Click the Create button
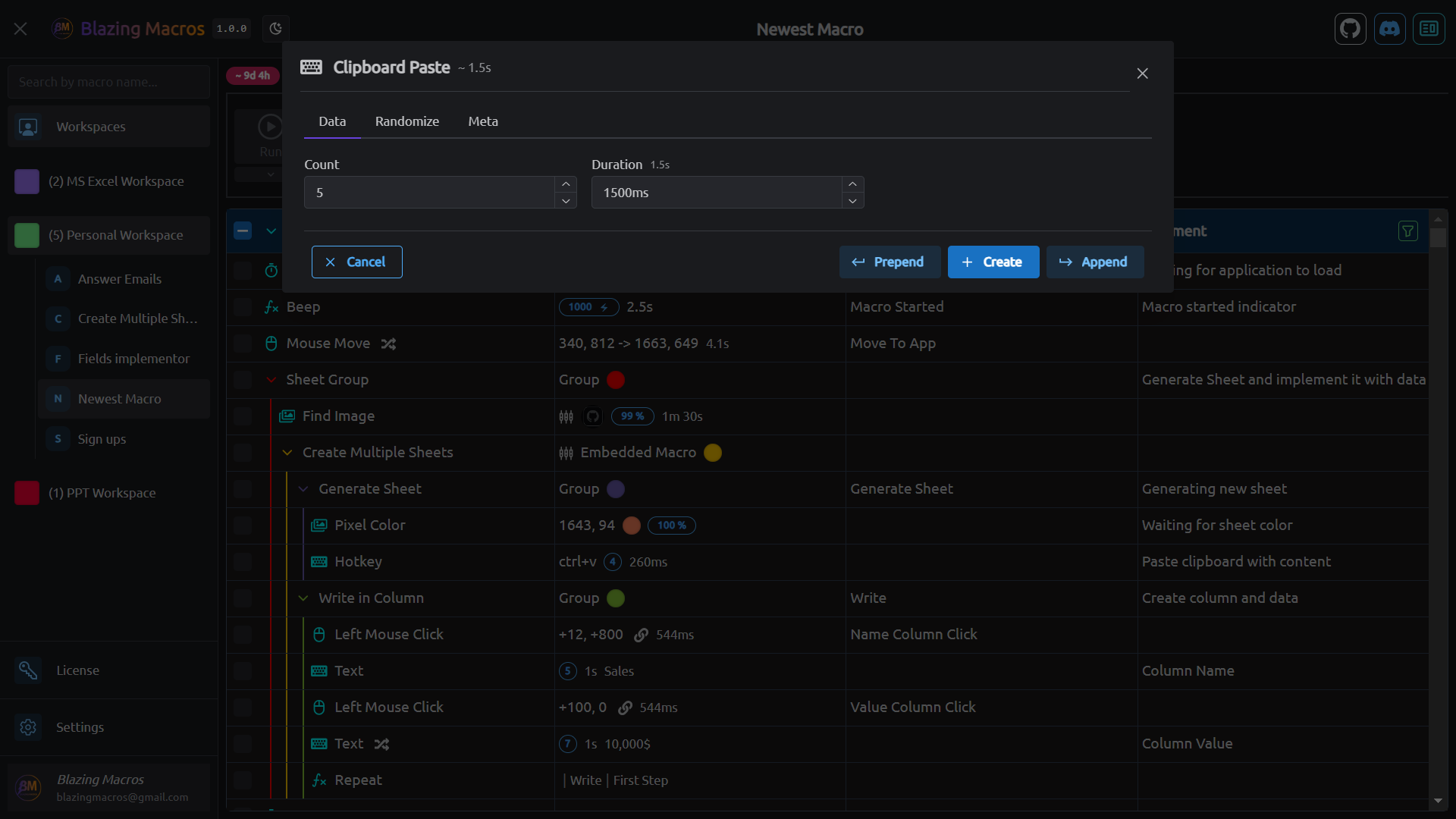The width and height of the screenshot is (1456, 819). pyautogui.click(x=993, y=262)
